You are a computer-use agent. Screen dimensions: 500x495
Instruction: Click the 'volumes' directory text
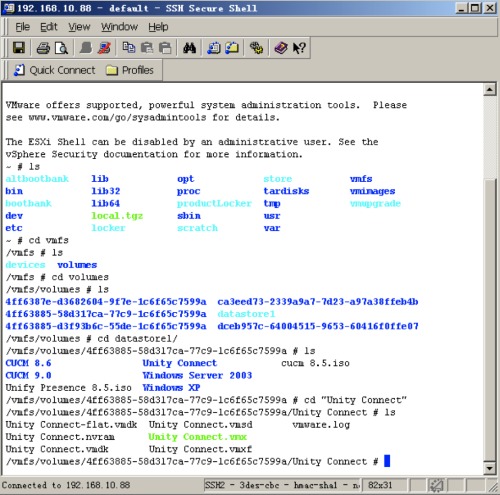pos(77,265)
